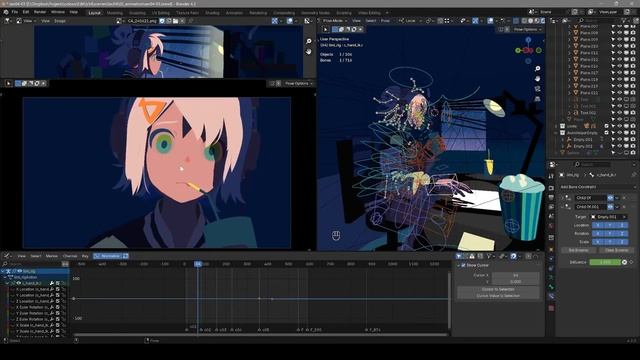640x360 pixels.
Task: Hide Empty.001 with its eye icon
Action: point(620,140)
